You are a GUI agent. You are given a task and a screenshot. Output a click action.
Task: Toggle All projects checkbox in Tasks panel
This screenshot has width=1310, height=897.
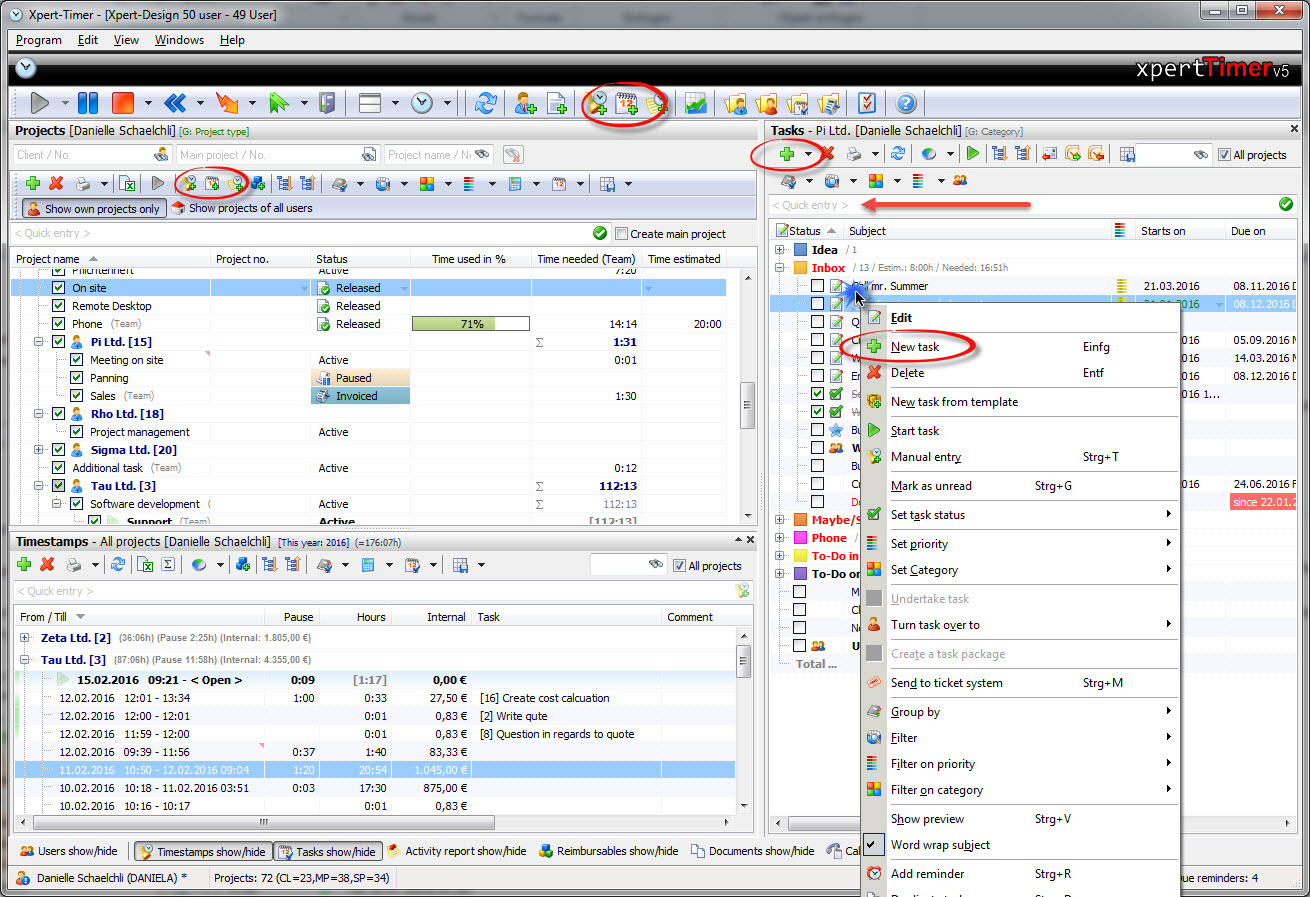1224,155
